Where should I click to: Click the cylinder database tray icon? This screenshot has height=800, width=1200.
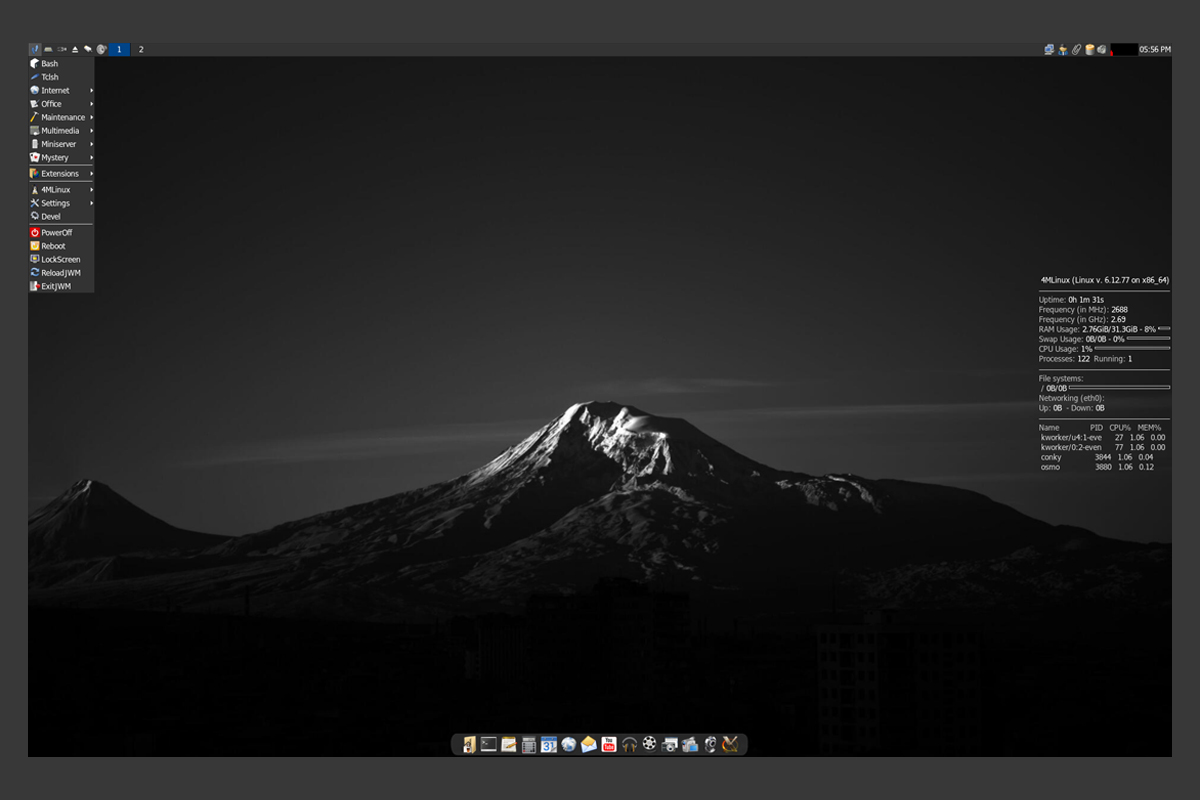pyautogui.click(x=1090, y=49)
